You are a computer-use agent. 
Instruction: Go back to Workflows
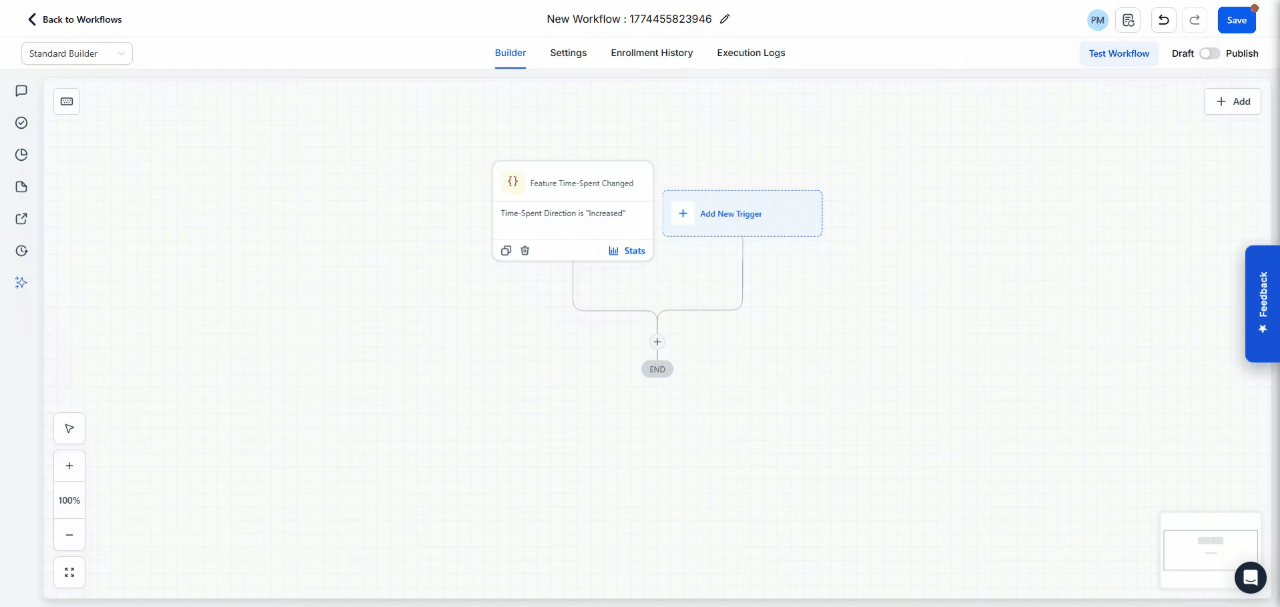(x=74, y=20)
